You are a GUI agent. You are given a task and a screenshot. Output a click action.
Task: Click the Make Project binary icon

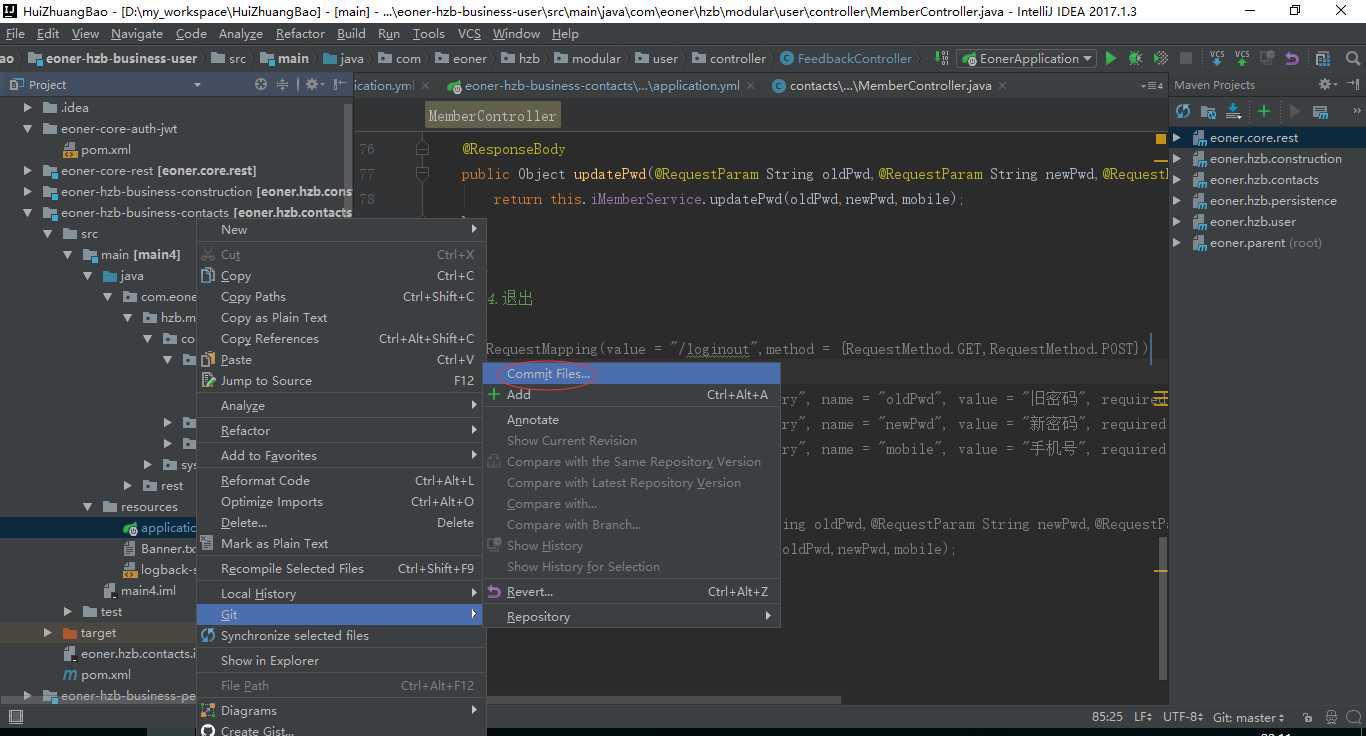(941, 59)
